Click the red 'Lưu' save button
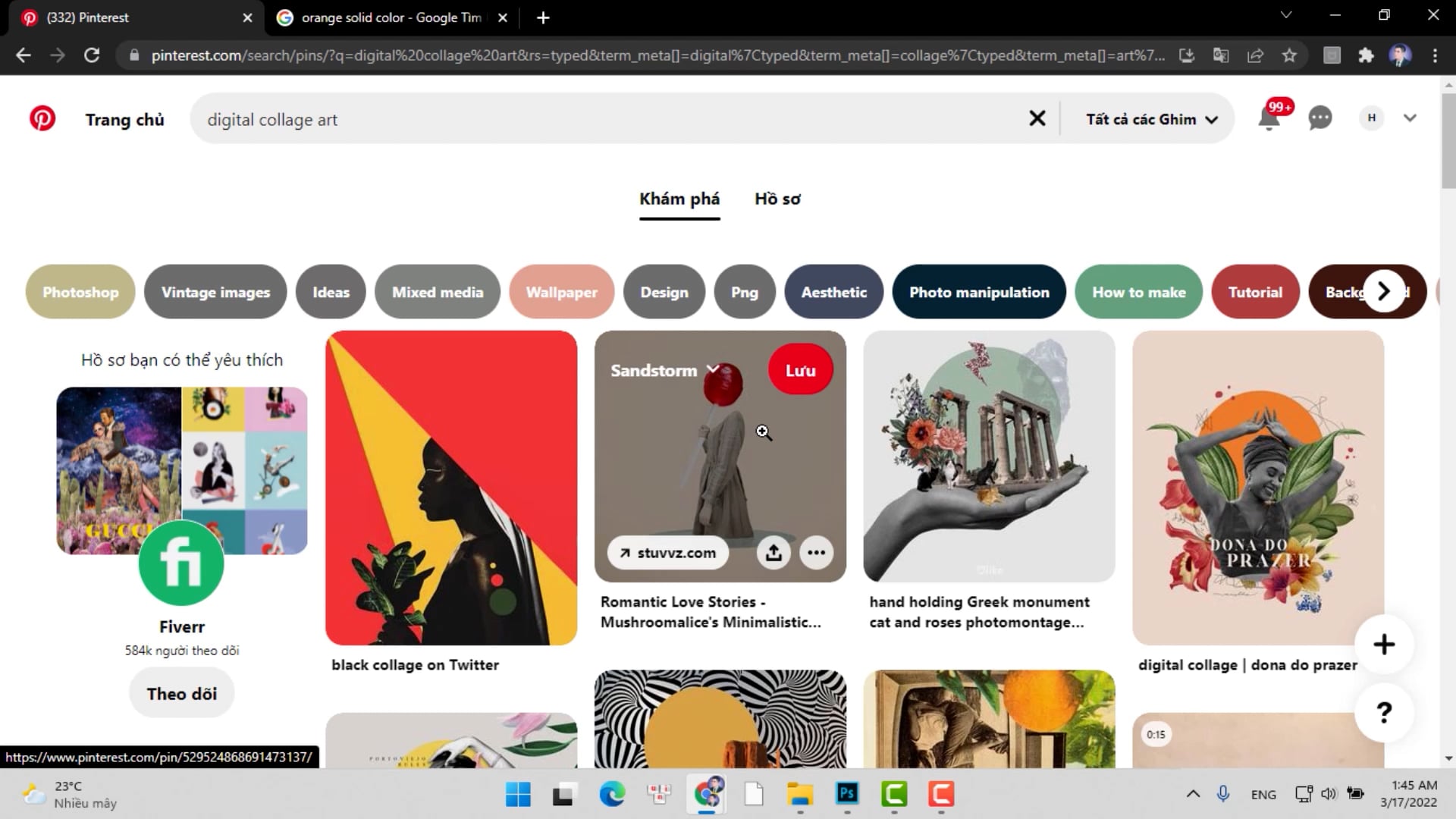Image resolution: width=1456 pixels, height=819 pixels. 800,370
